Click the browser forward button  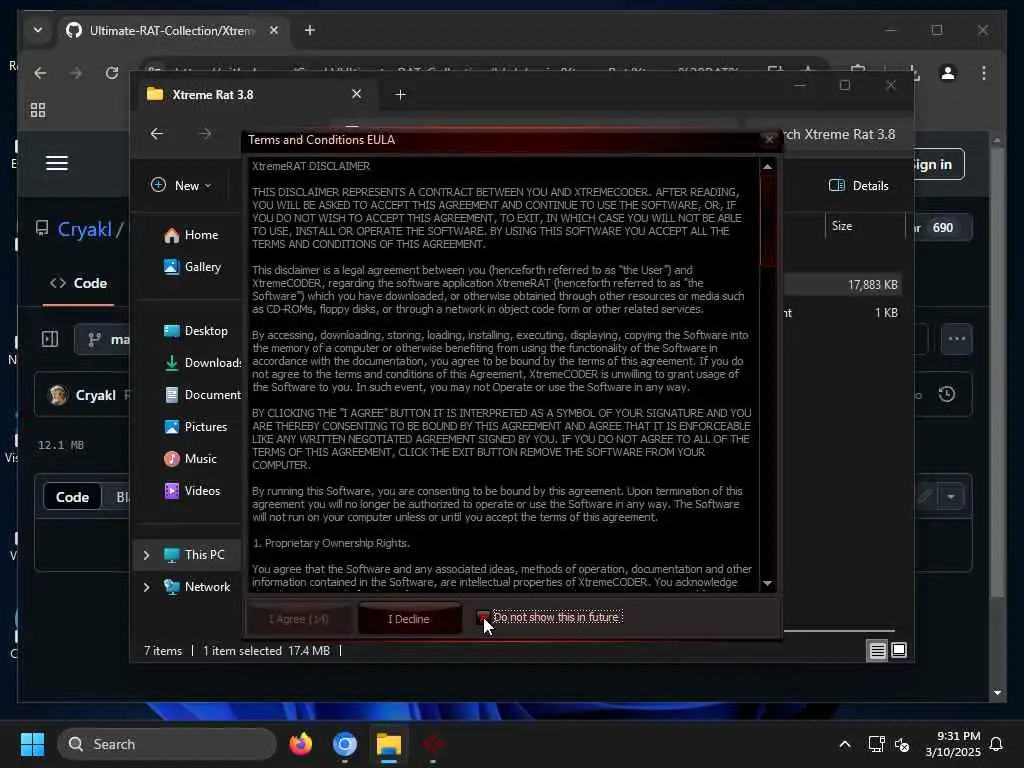point(76,73)
